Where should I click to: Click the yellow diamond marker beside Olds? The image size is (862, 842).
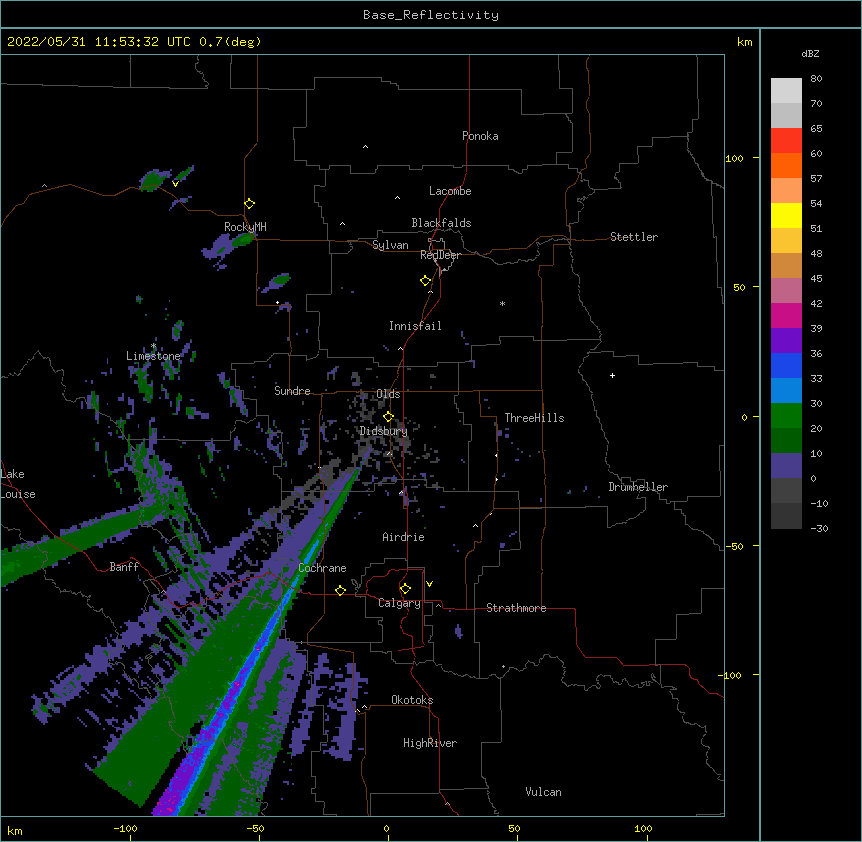click(388, 417)
